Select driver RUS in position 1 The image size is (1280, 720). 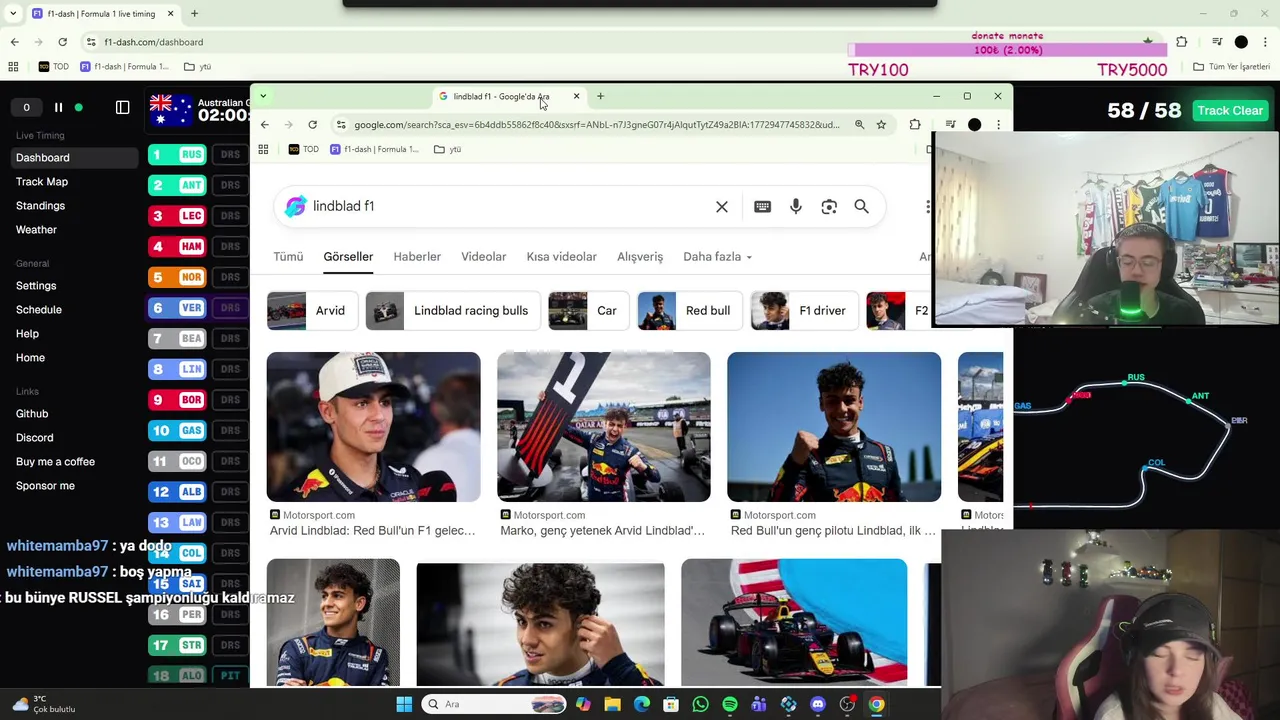click(x=177, y=154)
